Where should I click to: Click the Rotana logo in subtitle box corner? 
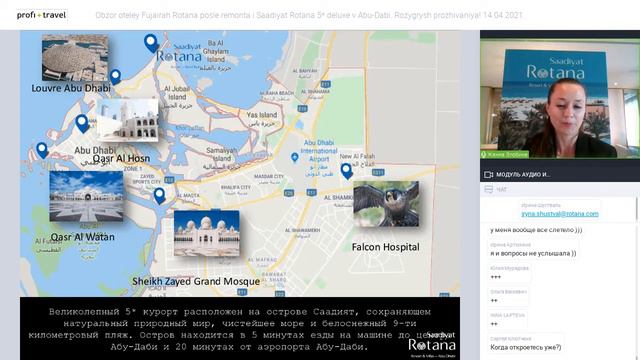click(432, 344)
